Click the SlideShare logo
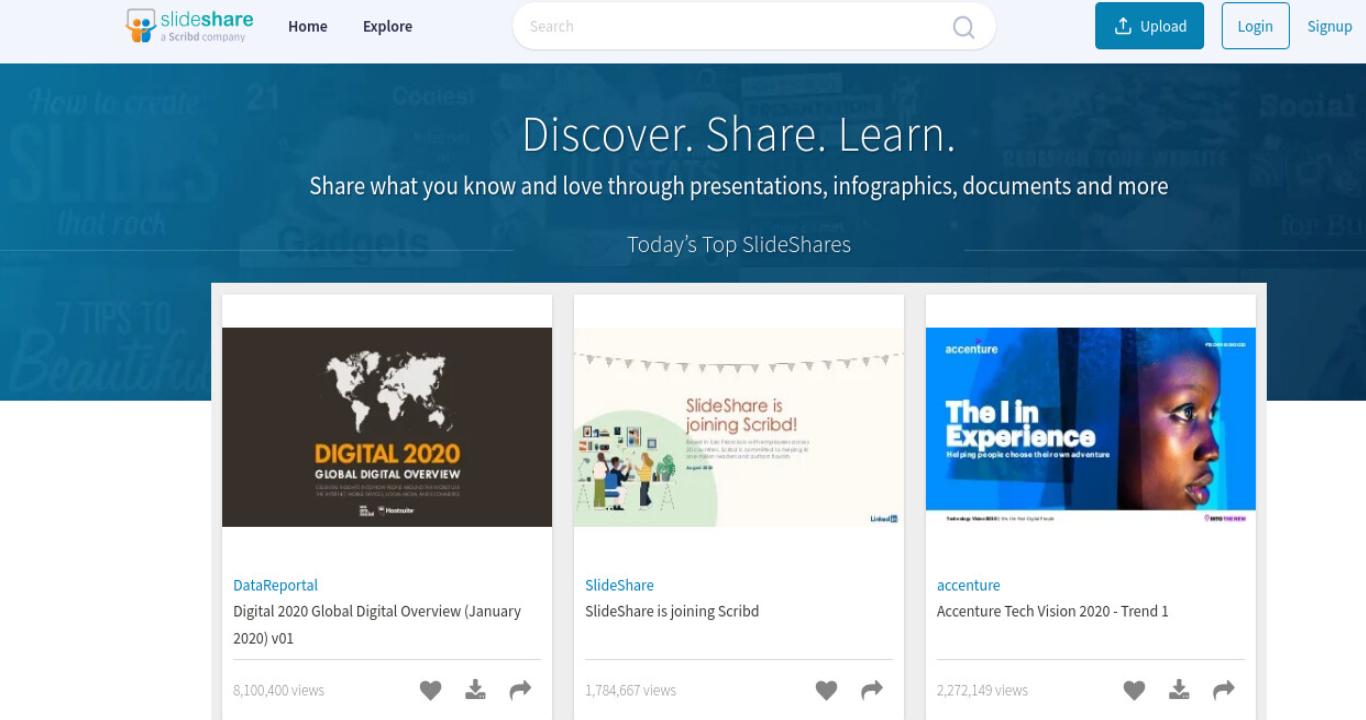 [190, 26]
